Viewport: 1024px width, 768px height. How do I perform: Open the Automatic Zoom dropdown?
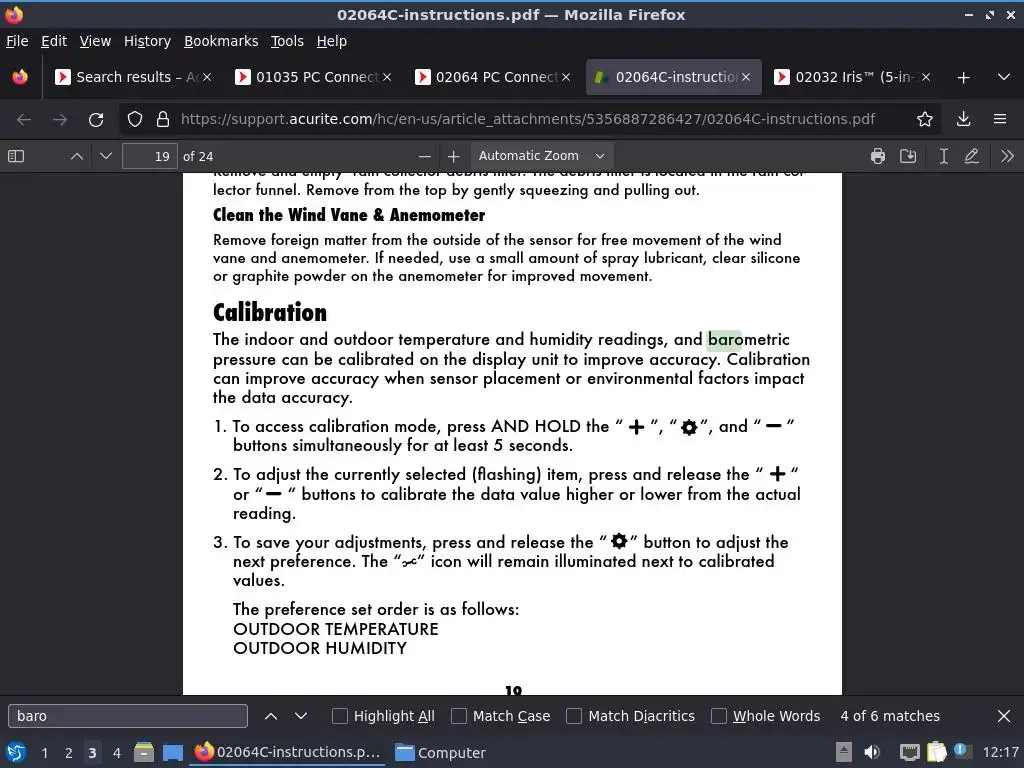(x=541, y=156)
